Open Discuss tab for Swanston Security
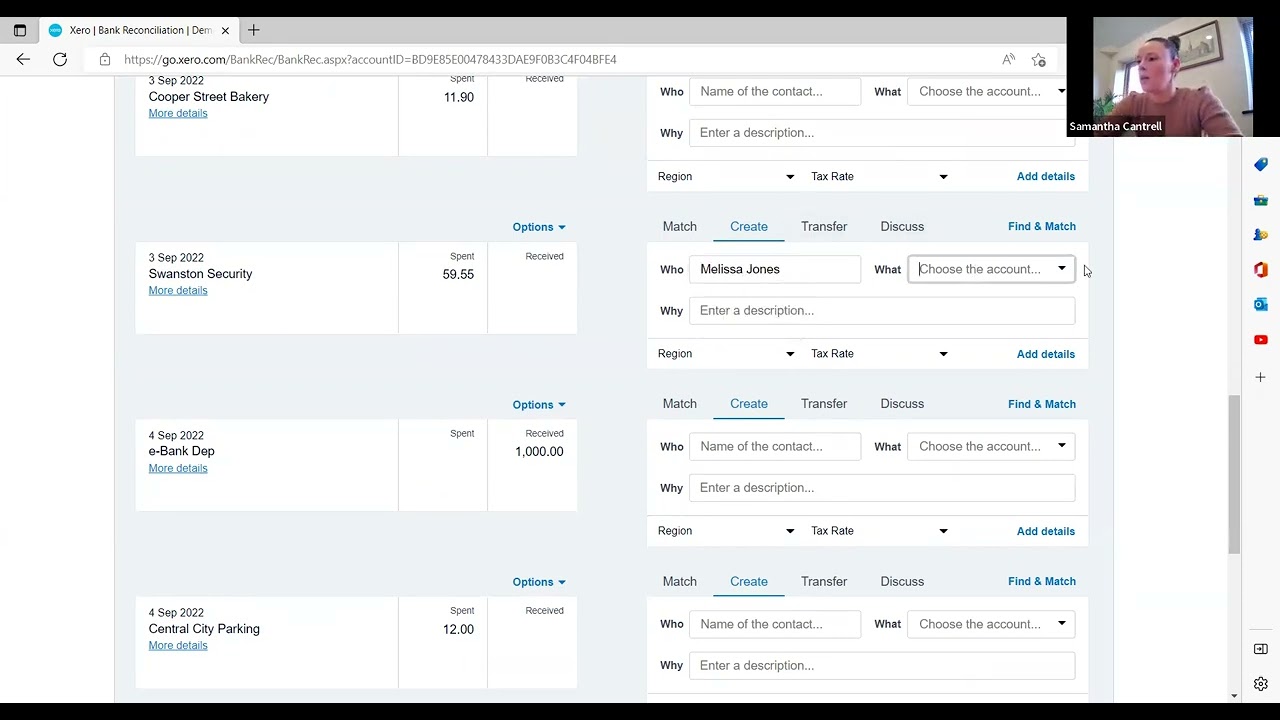 tap(902, 227)
